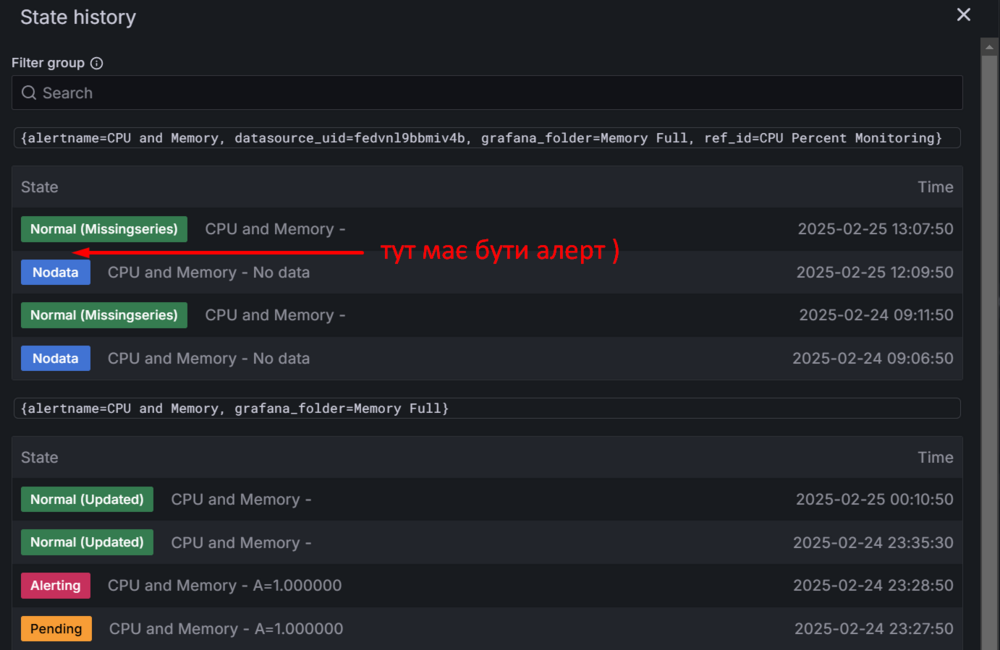The width and height of the screenshot is (1000, 650).
Task: Click the magnifier icon in the search box
Action: (x=29, y=93)
